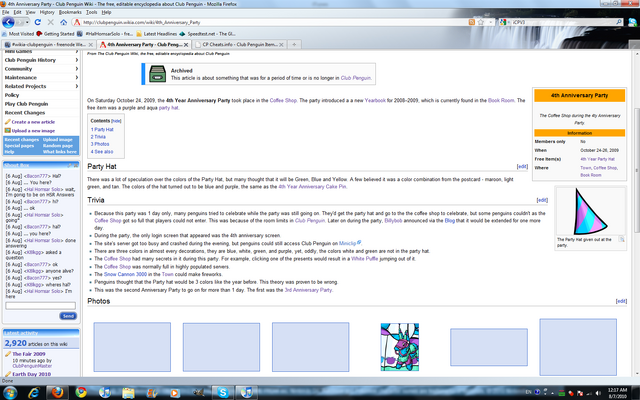Click the taskbar clock showing 12:17 AM
Viewport: 640px width, 400px height.
pos(617,393)
